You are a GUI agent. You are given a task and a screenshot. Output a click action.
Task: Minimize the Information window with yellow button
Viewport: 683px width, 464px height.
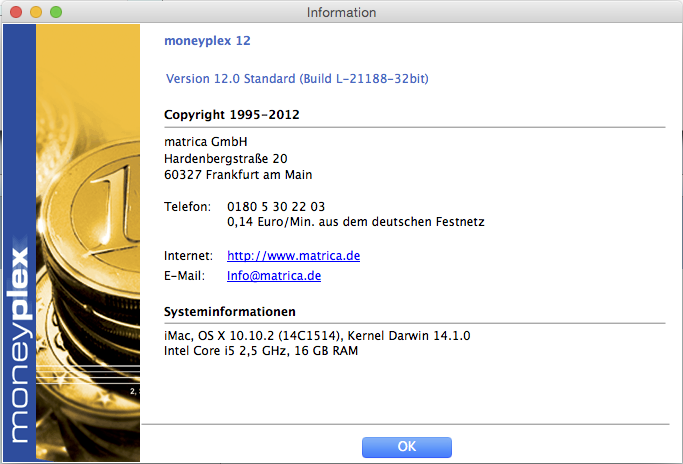pos(36,12)
